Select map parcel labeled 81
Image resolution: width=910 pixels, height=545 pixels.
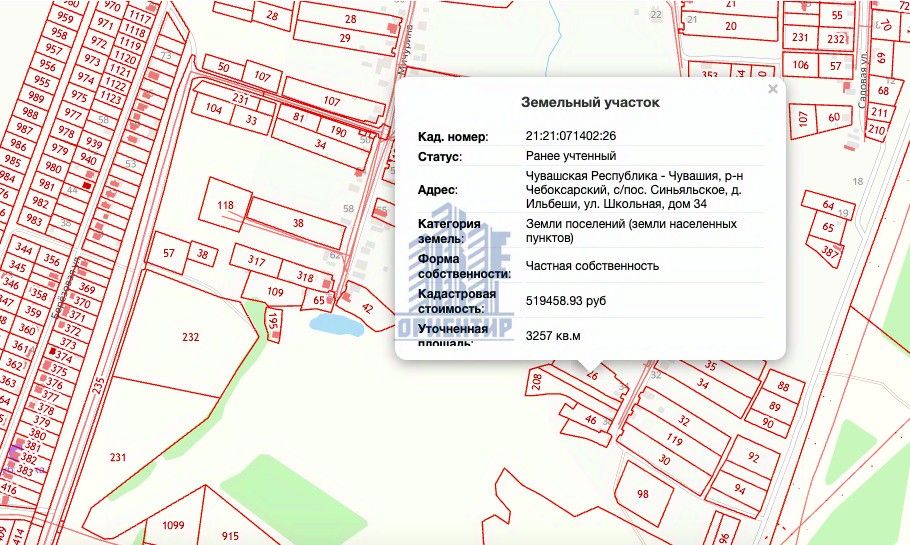[298, 117]
